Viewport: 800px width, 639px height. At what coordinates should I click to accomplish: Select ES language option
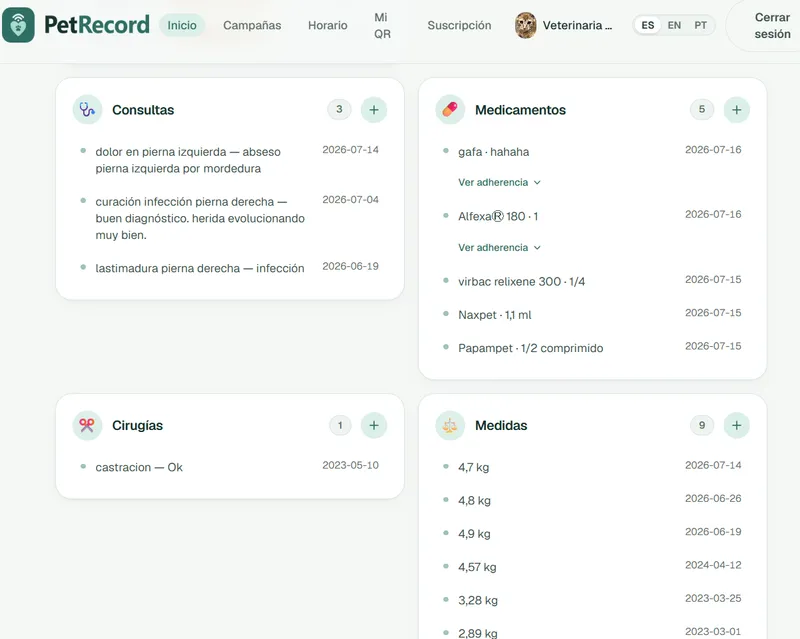point(647,25)
